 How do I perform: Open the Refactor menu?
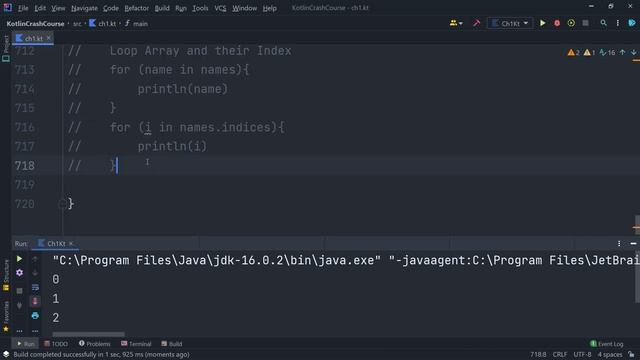click(136, 8)
